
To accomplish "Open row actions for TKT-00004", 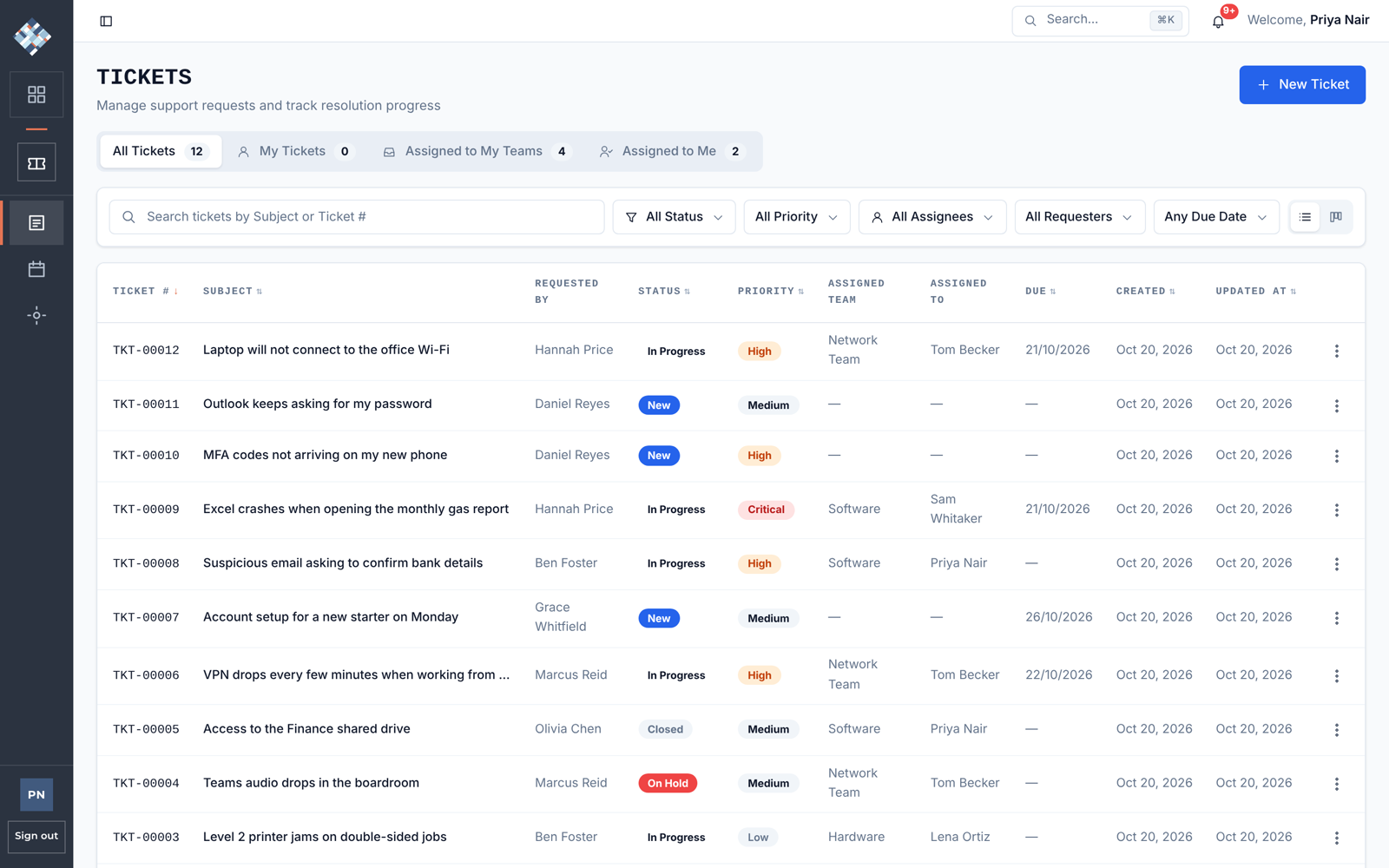I will 1337,783.
